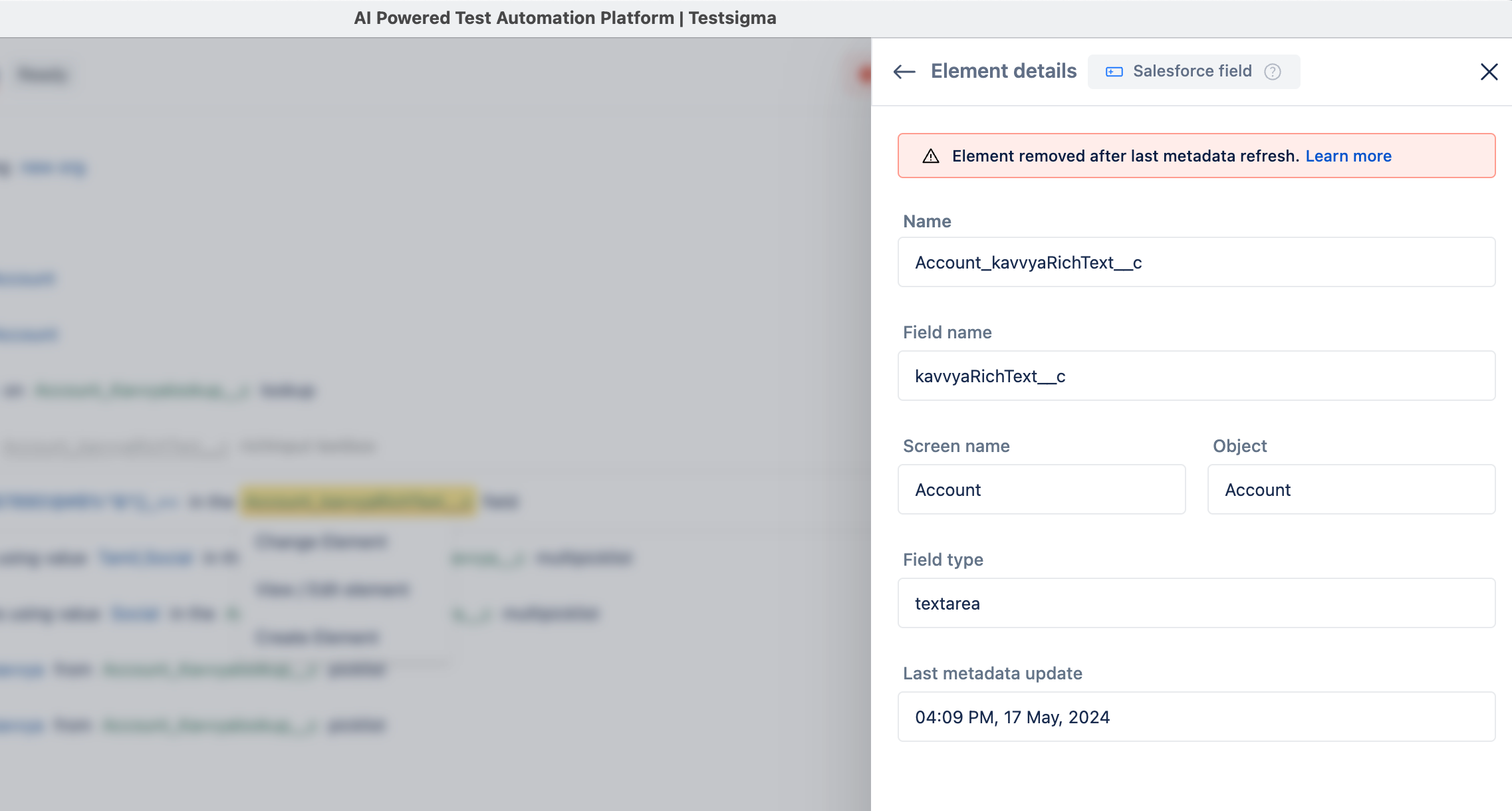
Task: Click the highlighted yellow element in blurred step
Action: tap(358, 501)
